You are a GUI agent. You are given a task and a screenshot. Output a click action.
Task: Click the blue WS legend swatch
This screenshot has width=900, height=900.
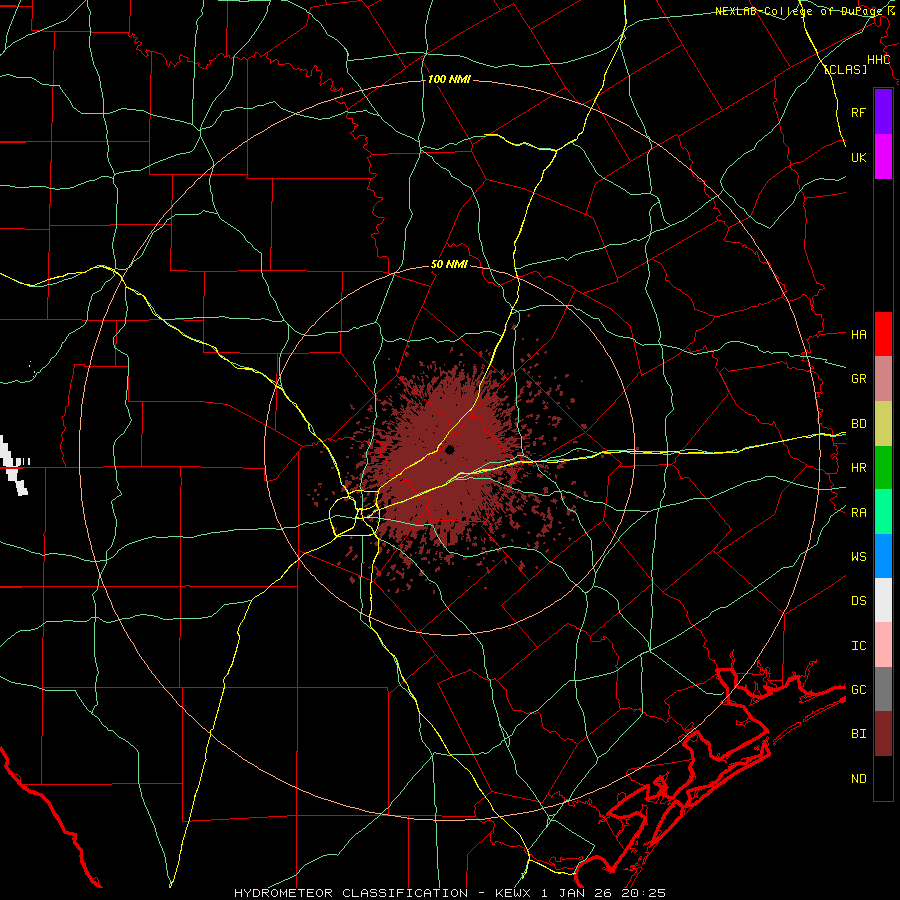pyautogui.click(x=883, y=556)
